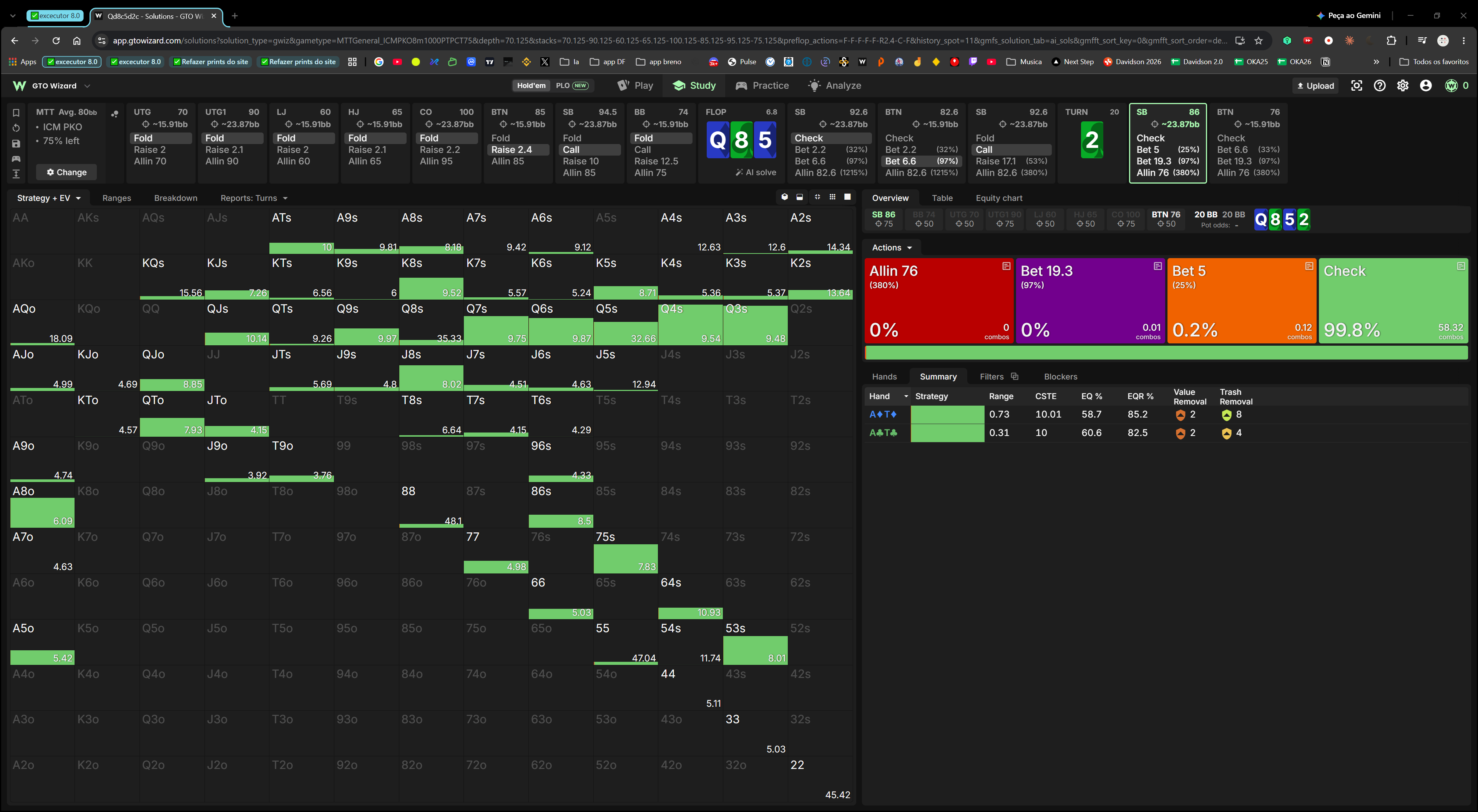Screen dimensions: 1478x812
Task: Open the user account profile icon
Action: (x=1425, y=85)
